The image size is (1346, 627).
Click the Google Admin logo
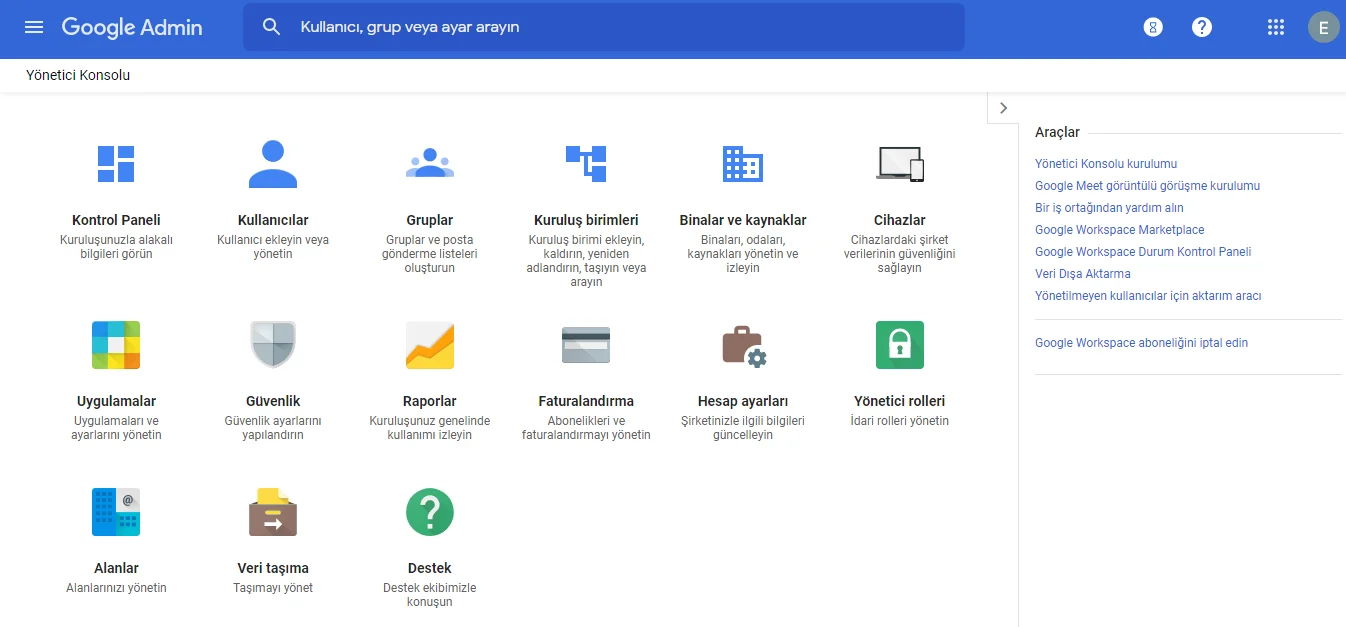point(132,28)
